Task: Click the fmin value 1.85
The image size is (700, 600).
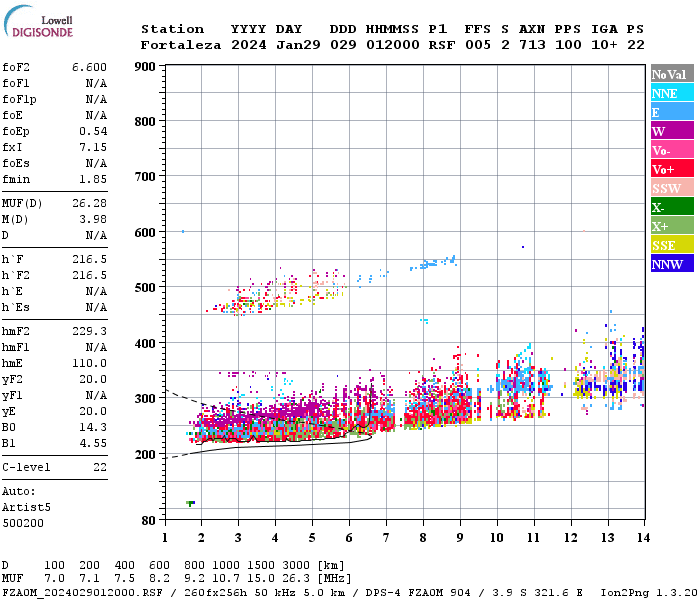Action: (93, 179)
